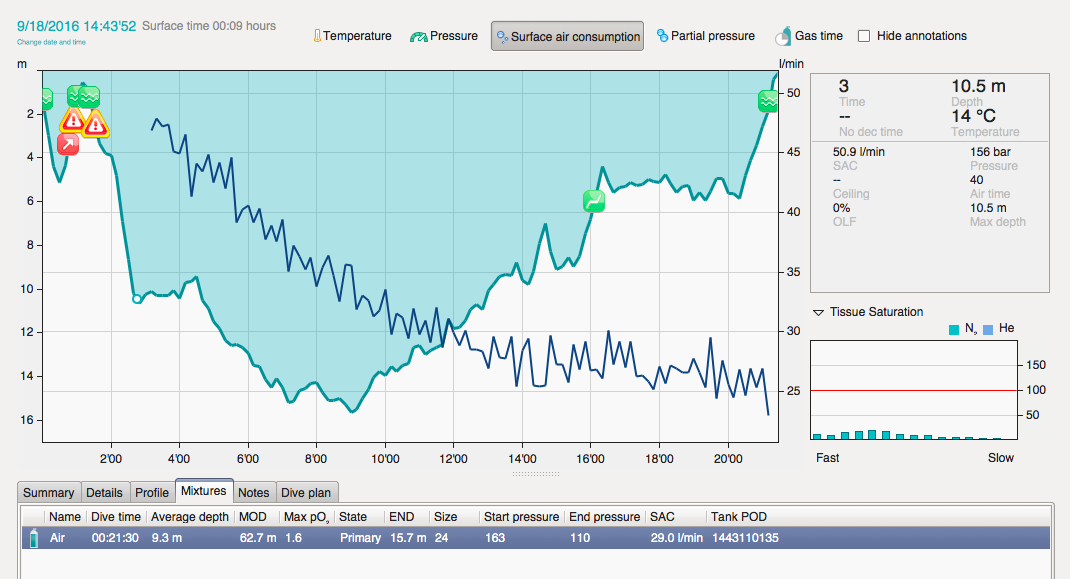Click the red ascent arrow marker on the profile

(68, 144)
